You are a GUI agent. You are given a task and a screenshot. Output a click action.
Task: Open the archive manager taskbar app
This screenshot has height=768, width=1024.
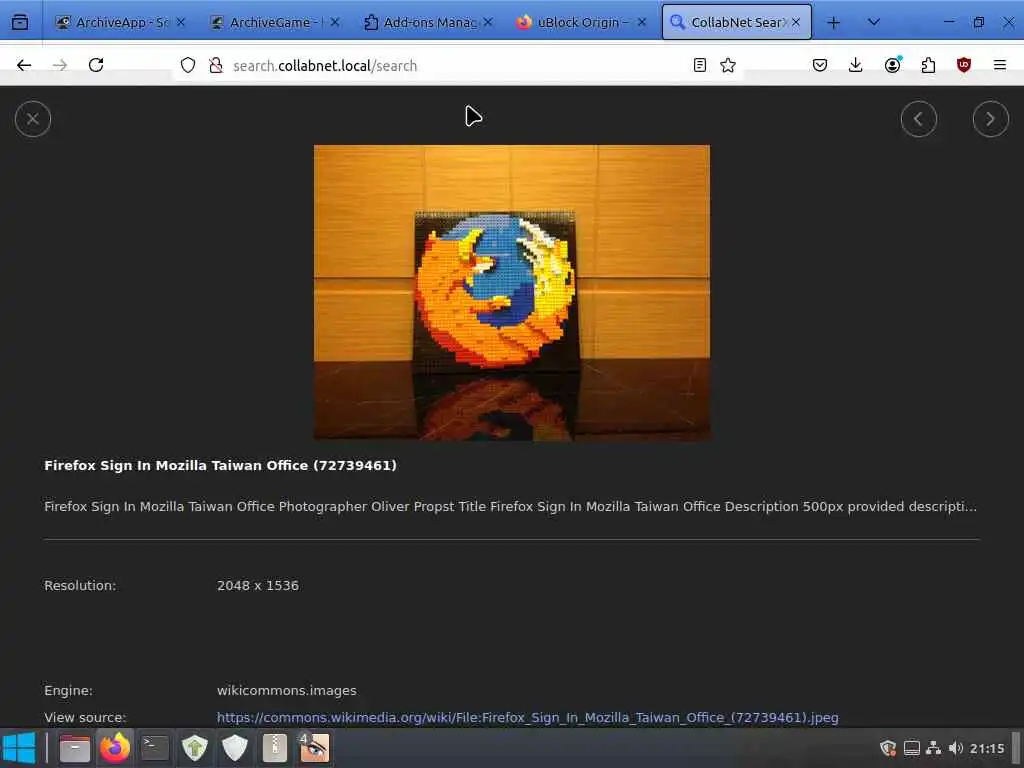point(275,748)
